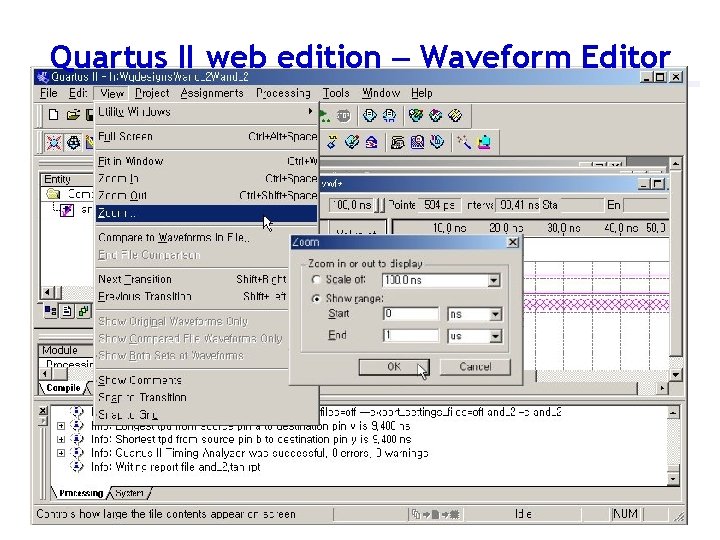Expand the 'Timing Analyzer was successful' message
Screen dimensions: 720x540
[61, 453]
